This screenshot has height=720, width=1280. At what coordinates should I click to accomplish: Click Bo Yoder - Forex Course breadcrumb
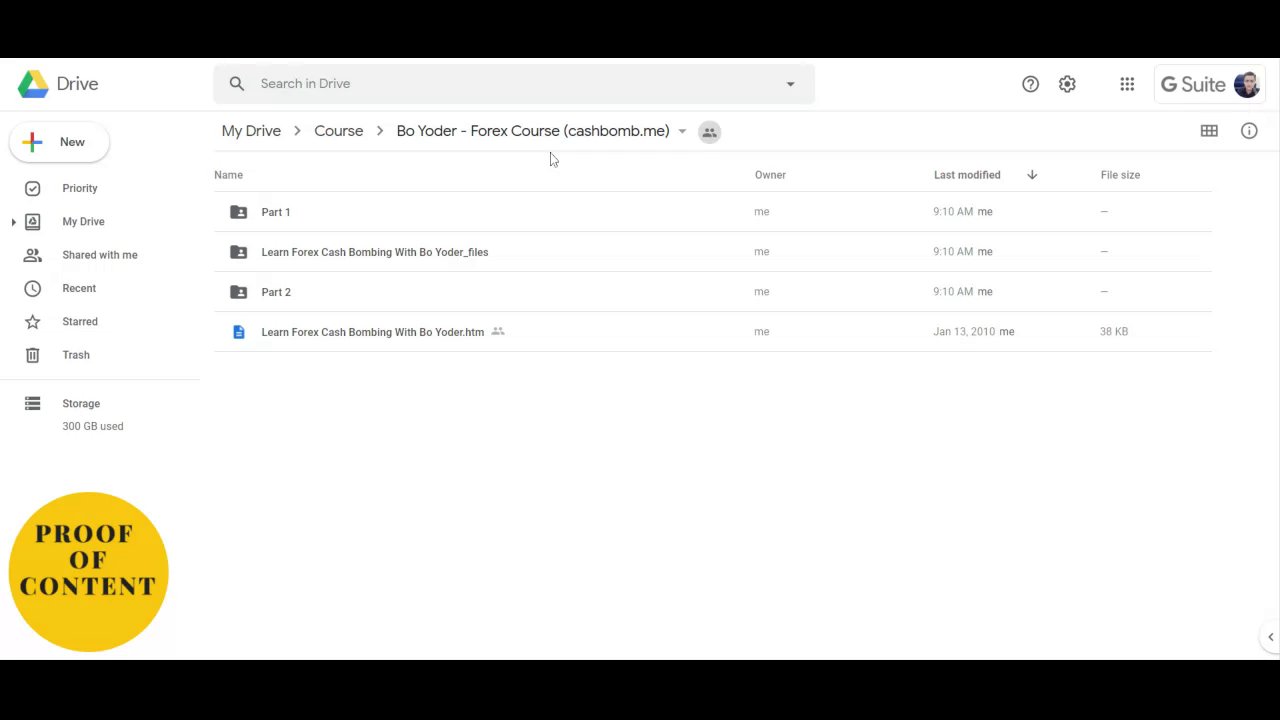click(x=533, y=131)
